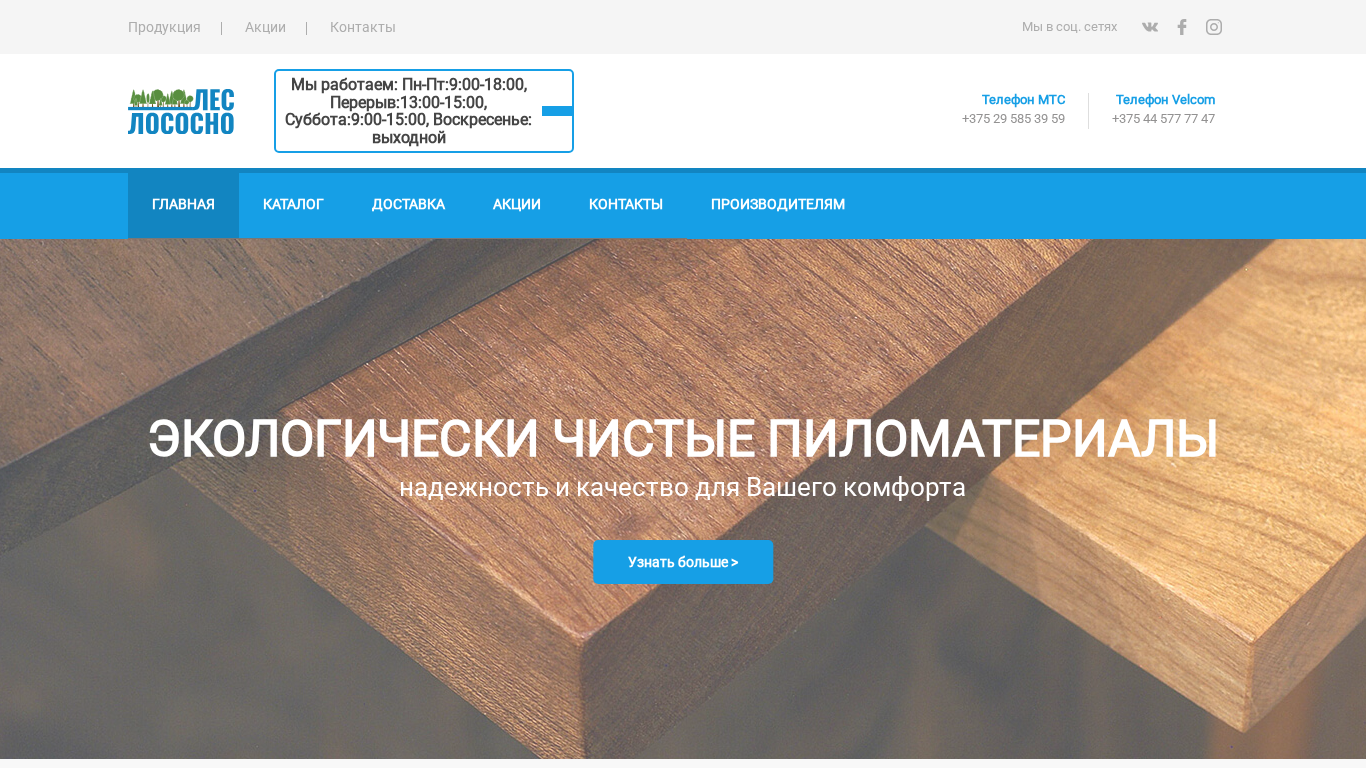Open the Акции link in top bar
The height and width of the screenshot is (768, 1366).
(265, 27)
